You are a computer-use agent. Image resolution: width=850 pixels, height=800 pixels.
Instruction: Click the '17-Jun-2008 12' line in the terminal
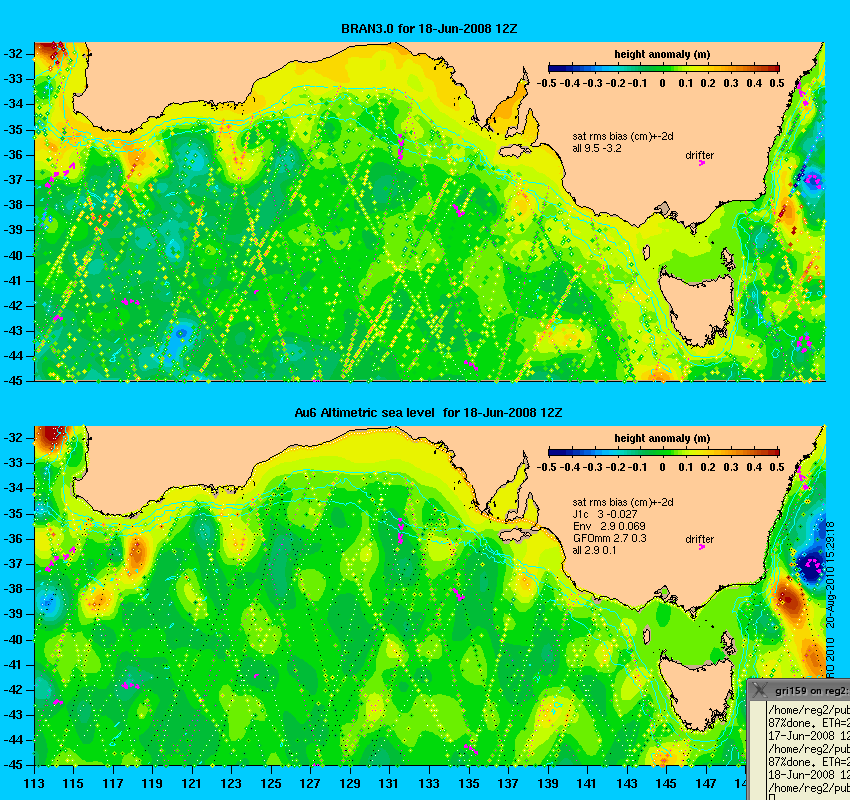tap(809, 736)
